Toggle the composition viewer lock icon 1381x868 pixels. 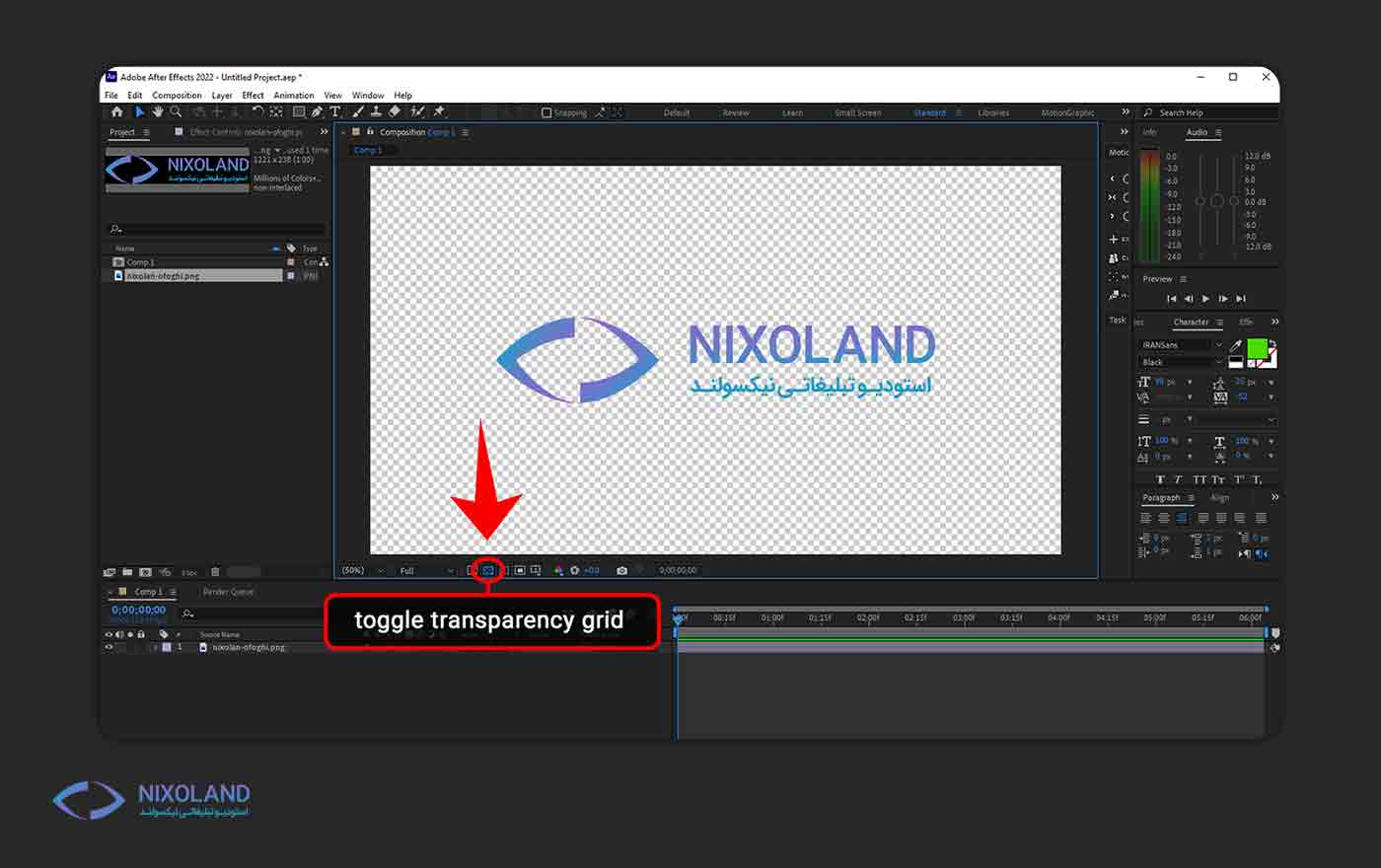tap(370, 131)
